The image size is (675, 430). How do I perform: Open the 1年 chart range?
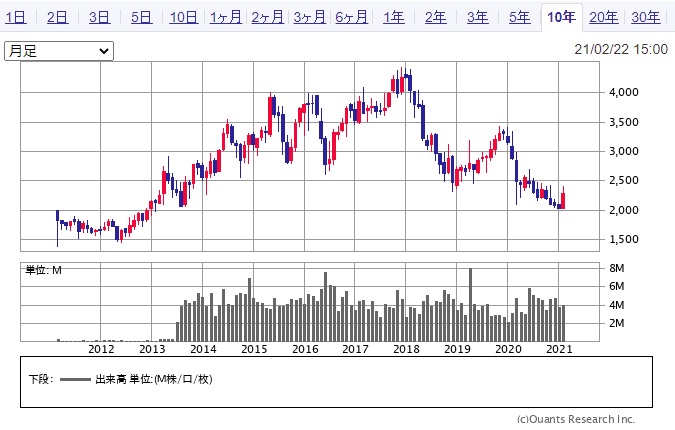coord(394,17)
